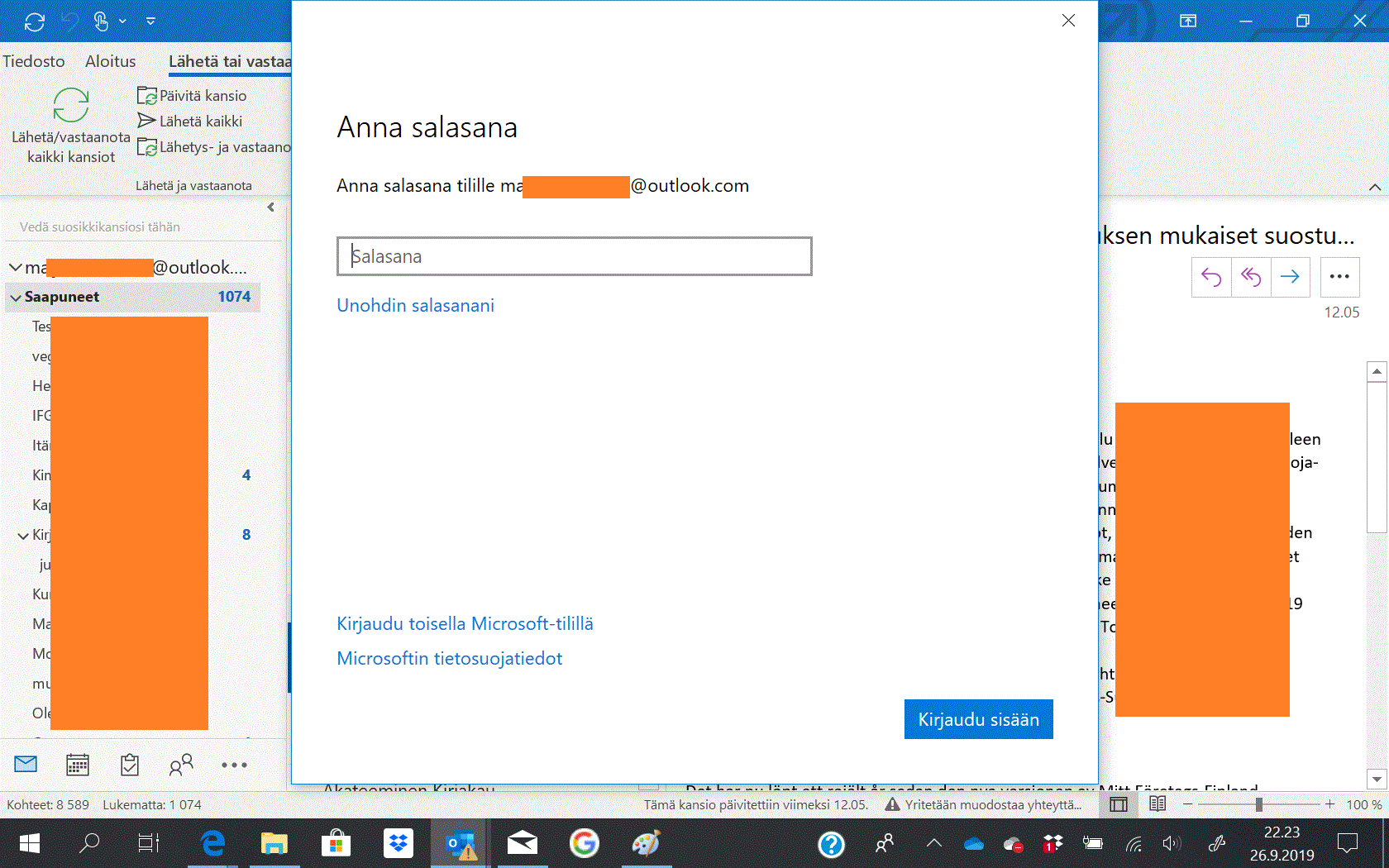Open the Windows Start menu
This screenshot has width=1389, height=868.
[x=30, y=843]
